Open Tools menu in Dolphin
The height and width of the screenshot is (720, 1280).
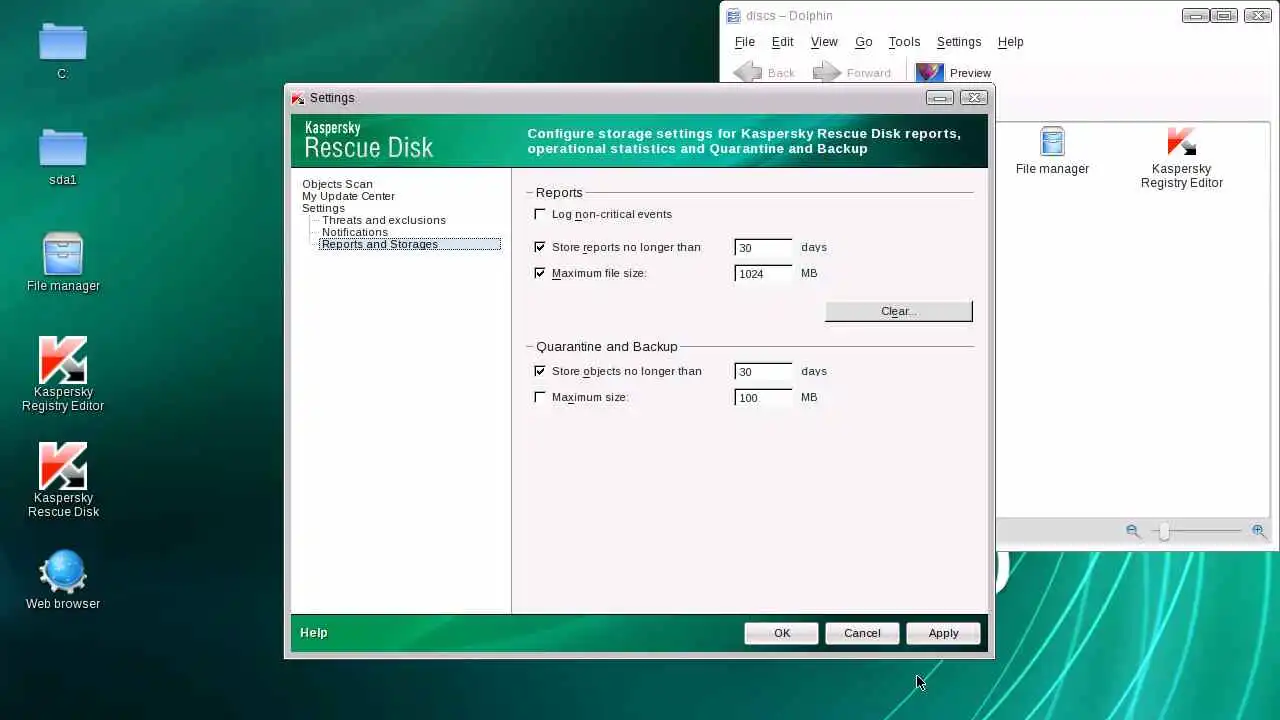pos(904,42)
